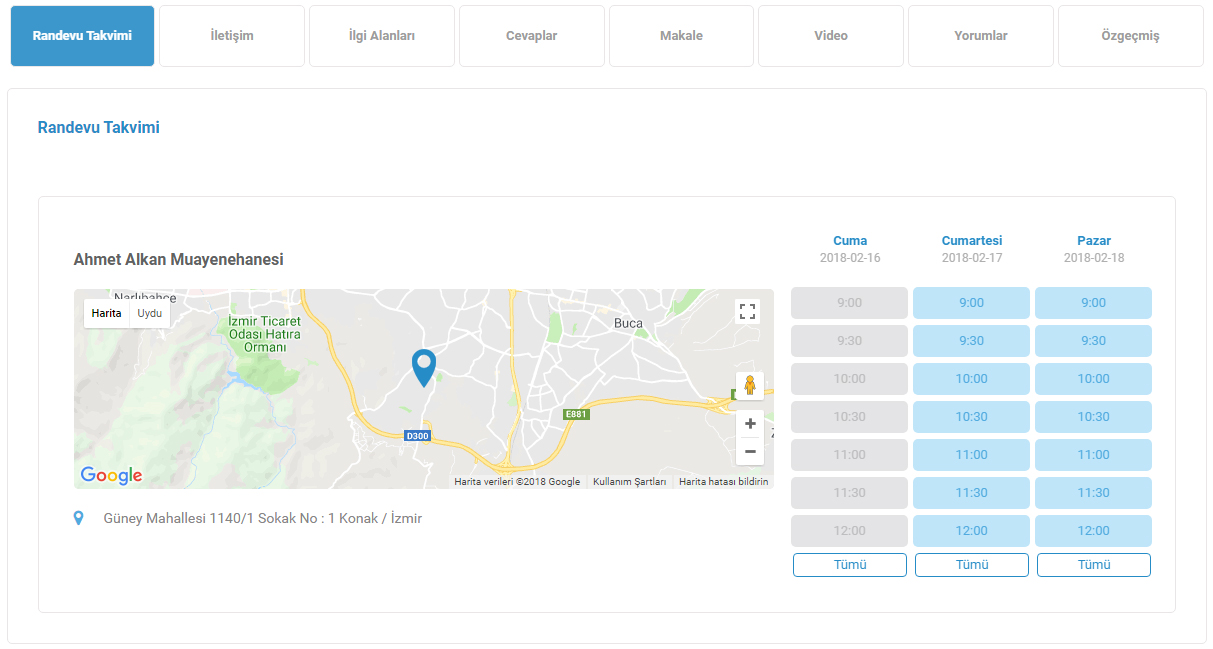Expand Pazar slots with Tümü button

tap(1093, 565)
